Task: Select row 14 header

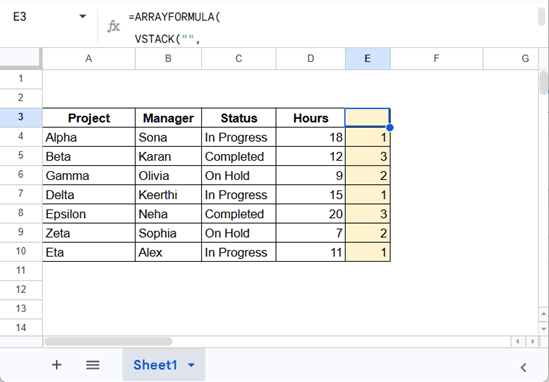Action: pyautogui.click(x=21, y=328)
